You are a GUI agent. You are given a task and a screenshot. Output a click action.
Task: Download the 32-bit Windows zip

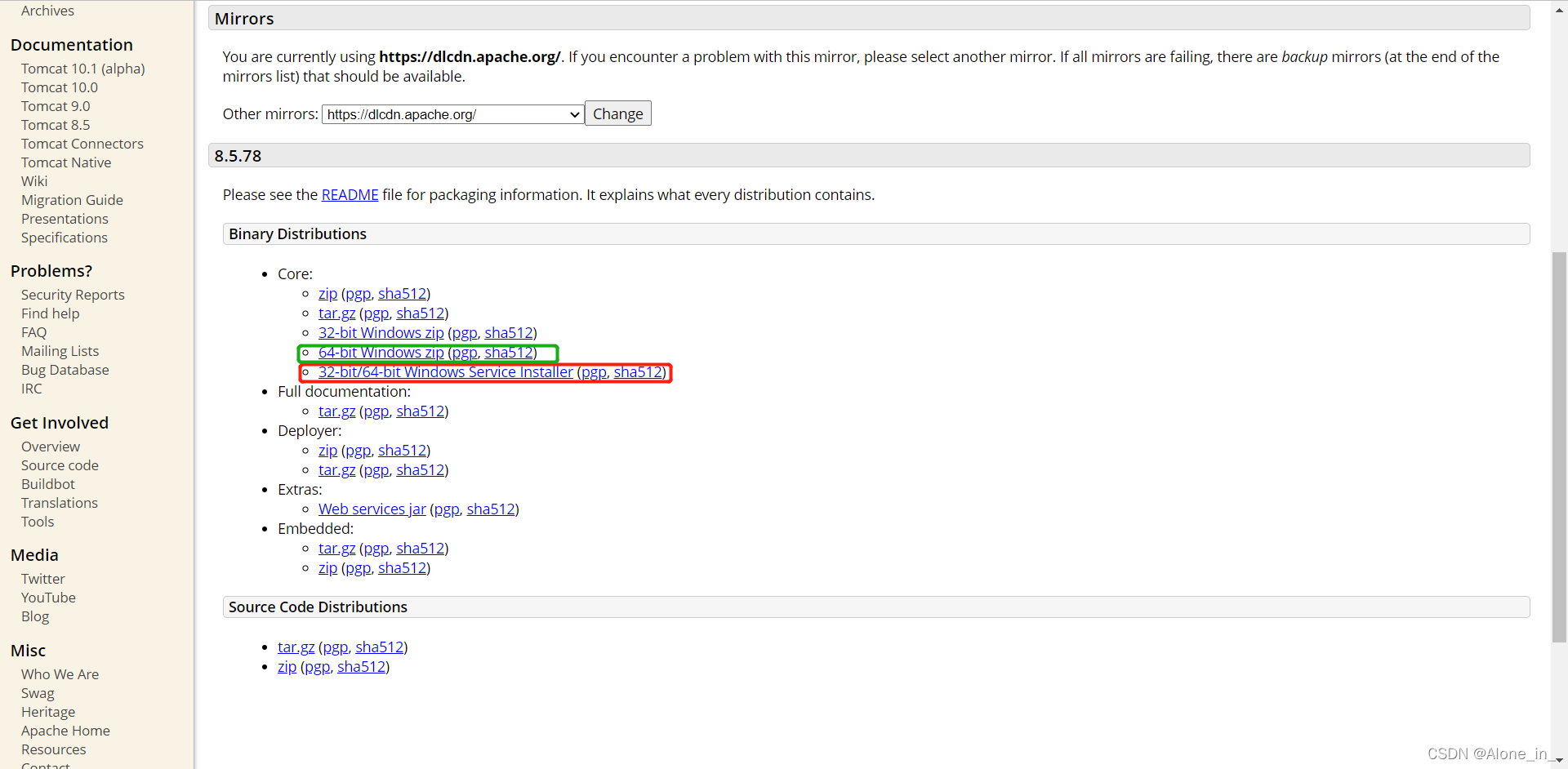[x=381, y=333]
